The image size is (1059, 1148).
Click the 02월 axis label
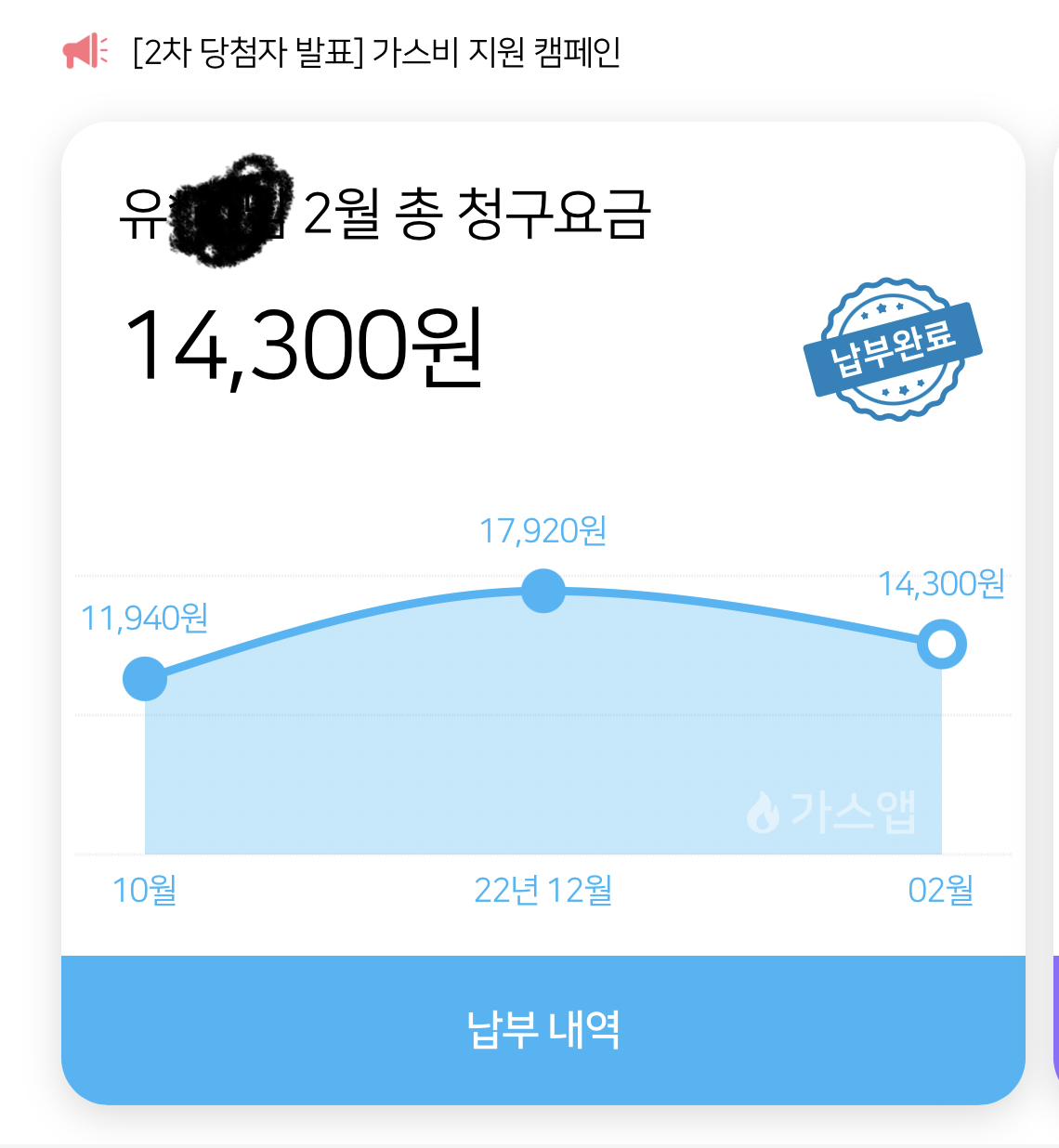(940, 890)
